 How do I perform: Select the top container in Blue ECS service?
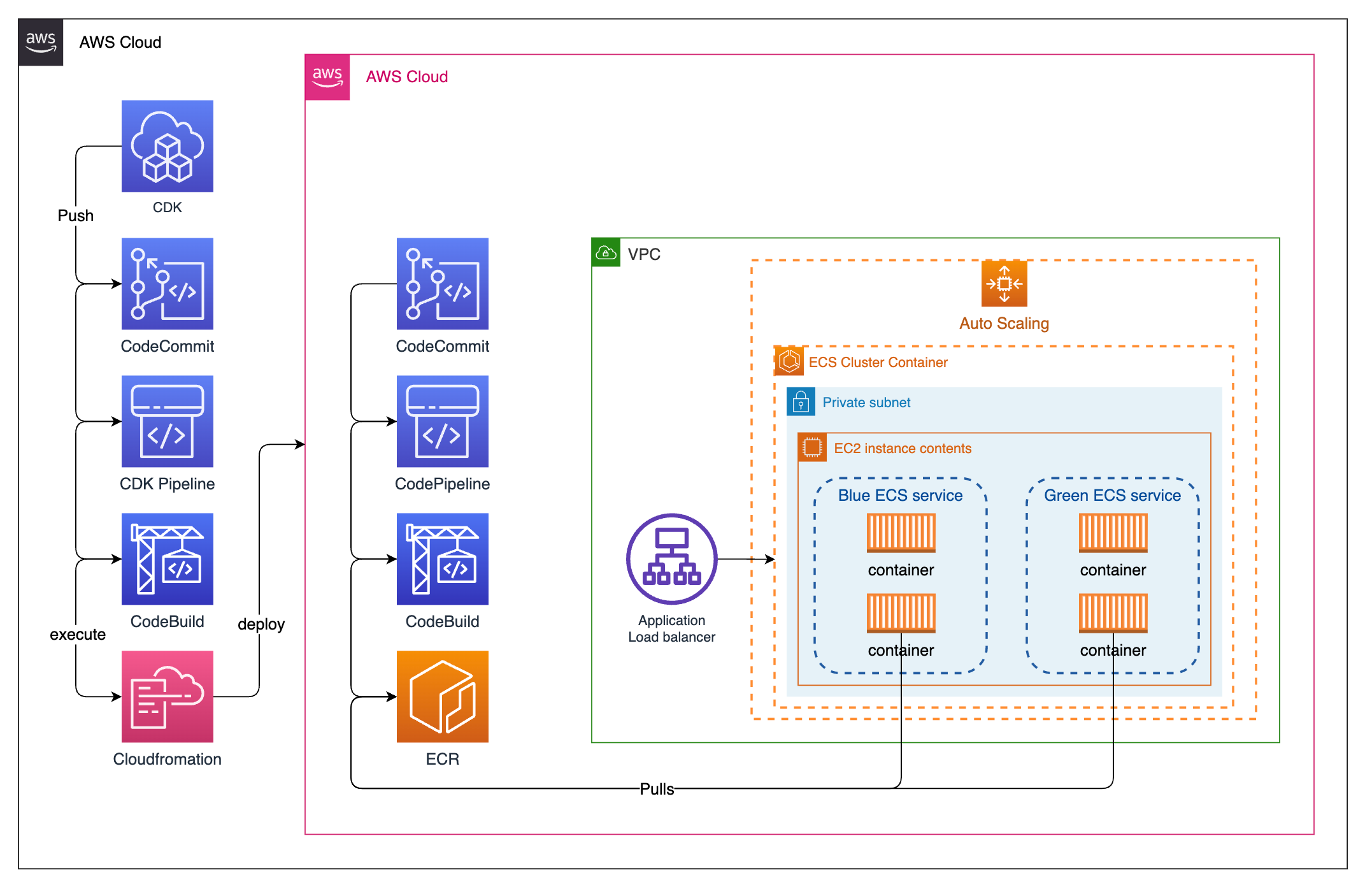click(x=901, y=533)
